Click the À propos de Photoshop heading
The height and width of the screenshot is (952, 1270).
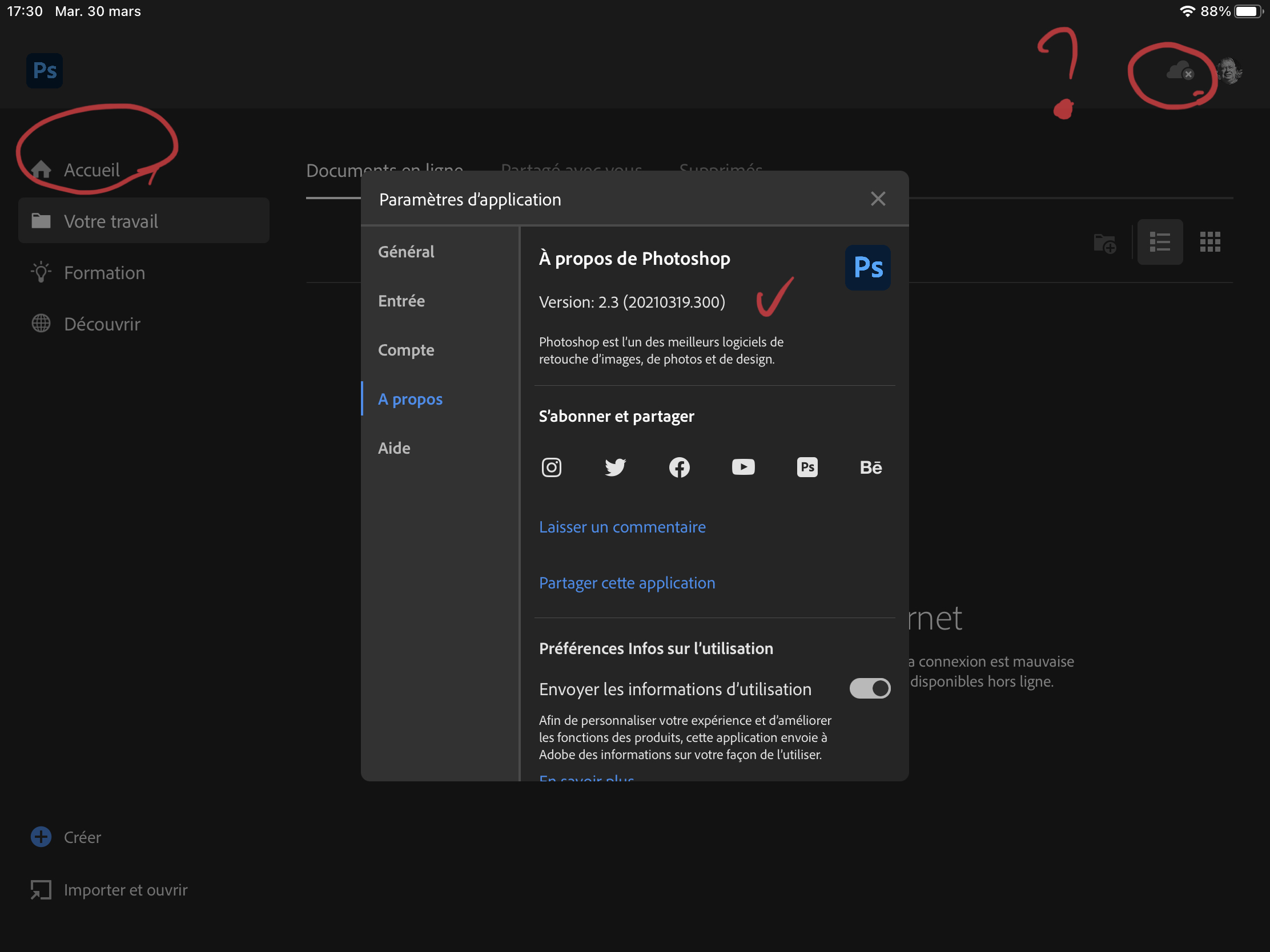pyautogui.click(x=634, y=259)
